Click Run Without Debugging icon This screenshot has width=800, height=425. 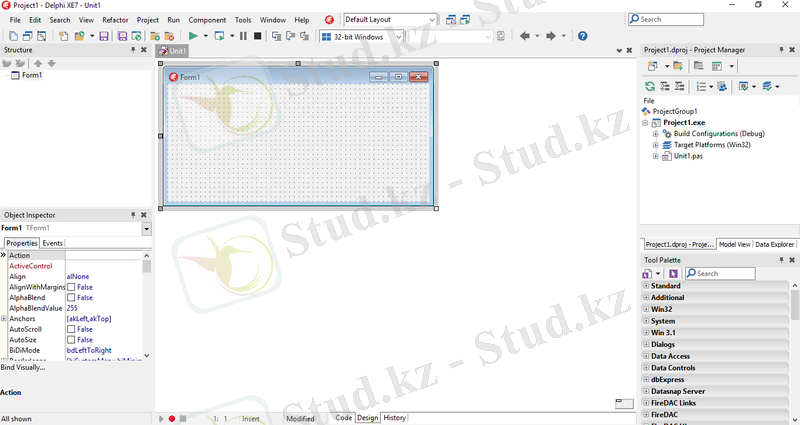coord(219,36)
